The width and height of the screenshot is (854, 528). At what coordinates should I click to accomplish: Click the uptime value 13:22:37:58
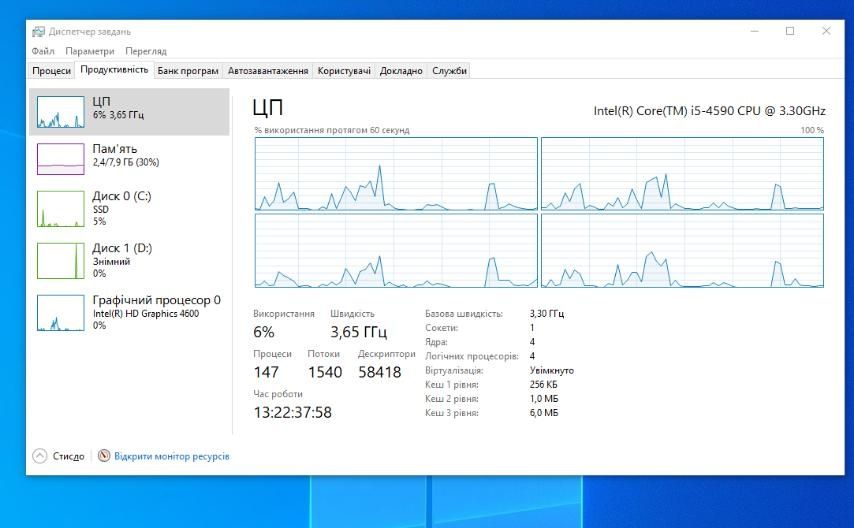pyautogui.click(x=292, y=412)
